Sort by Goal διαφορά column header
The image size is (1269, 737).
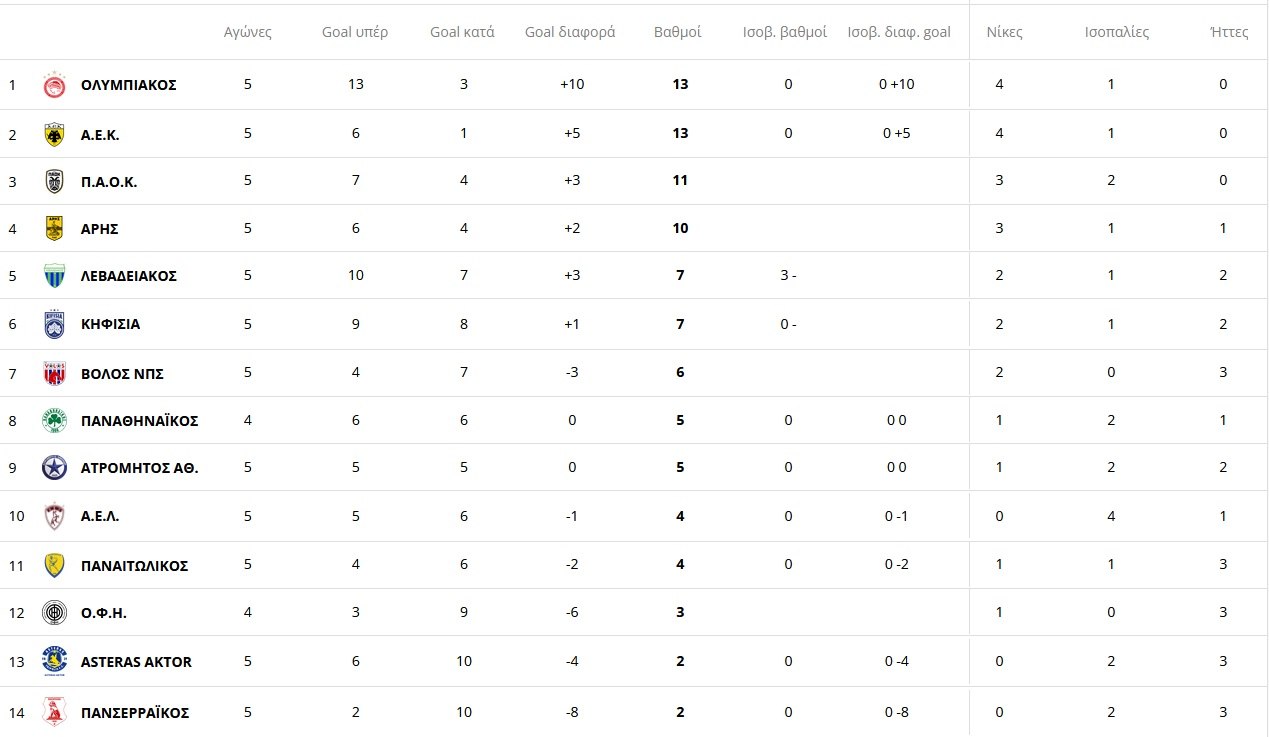570,32
